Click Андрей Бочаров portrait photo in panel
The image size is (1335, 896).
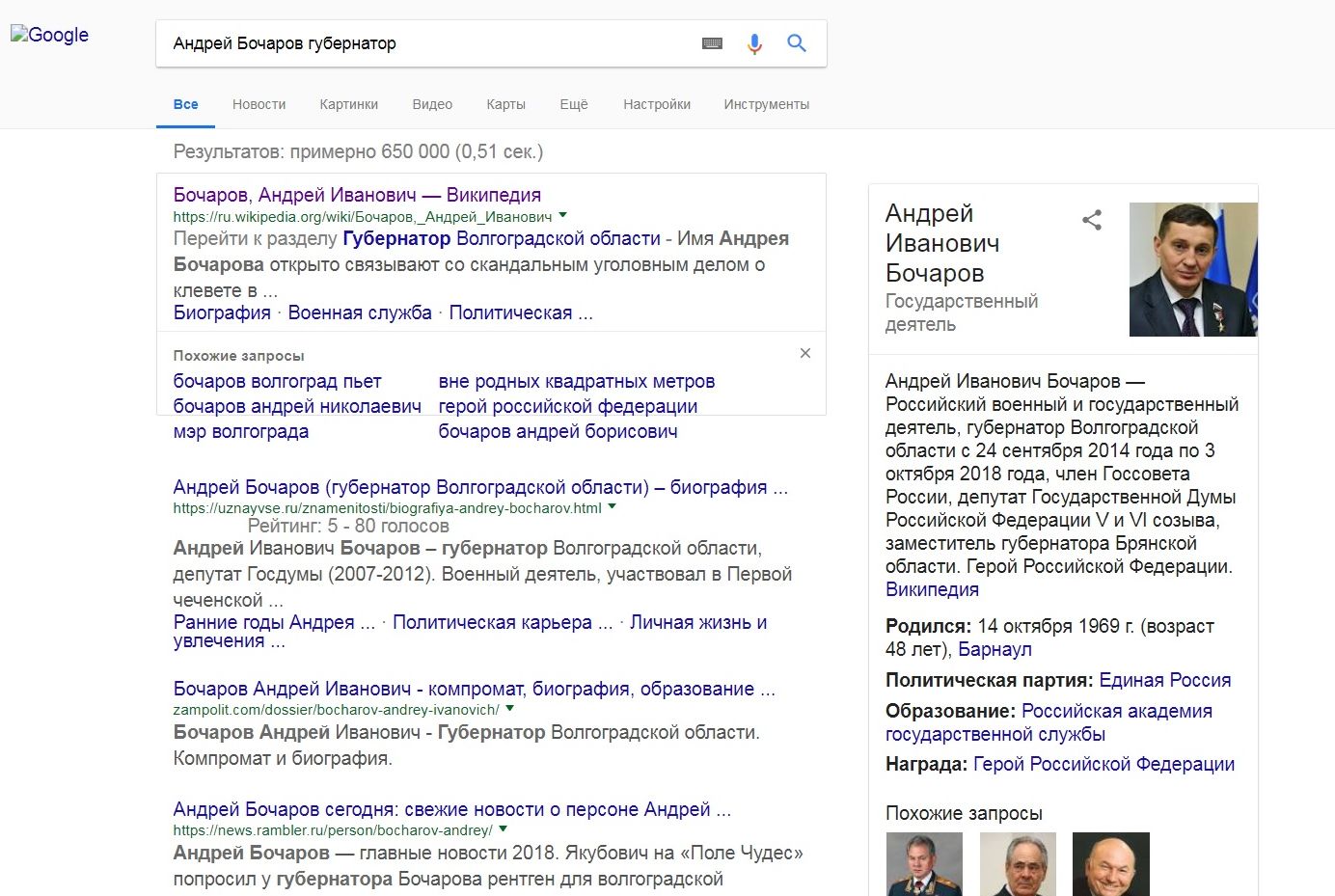tap(1193, 269)
